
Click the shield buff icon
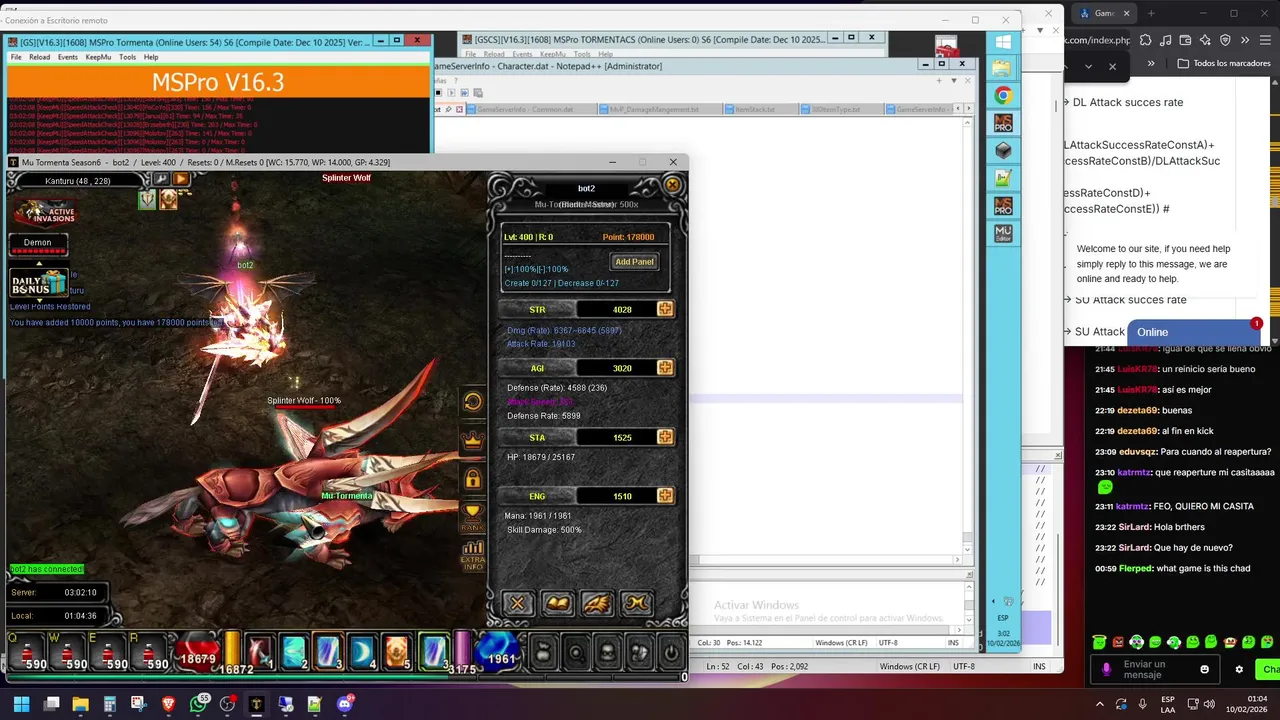click(x=147, y=200)
